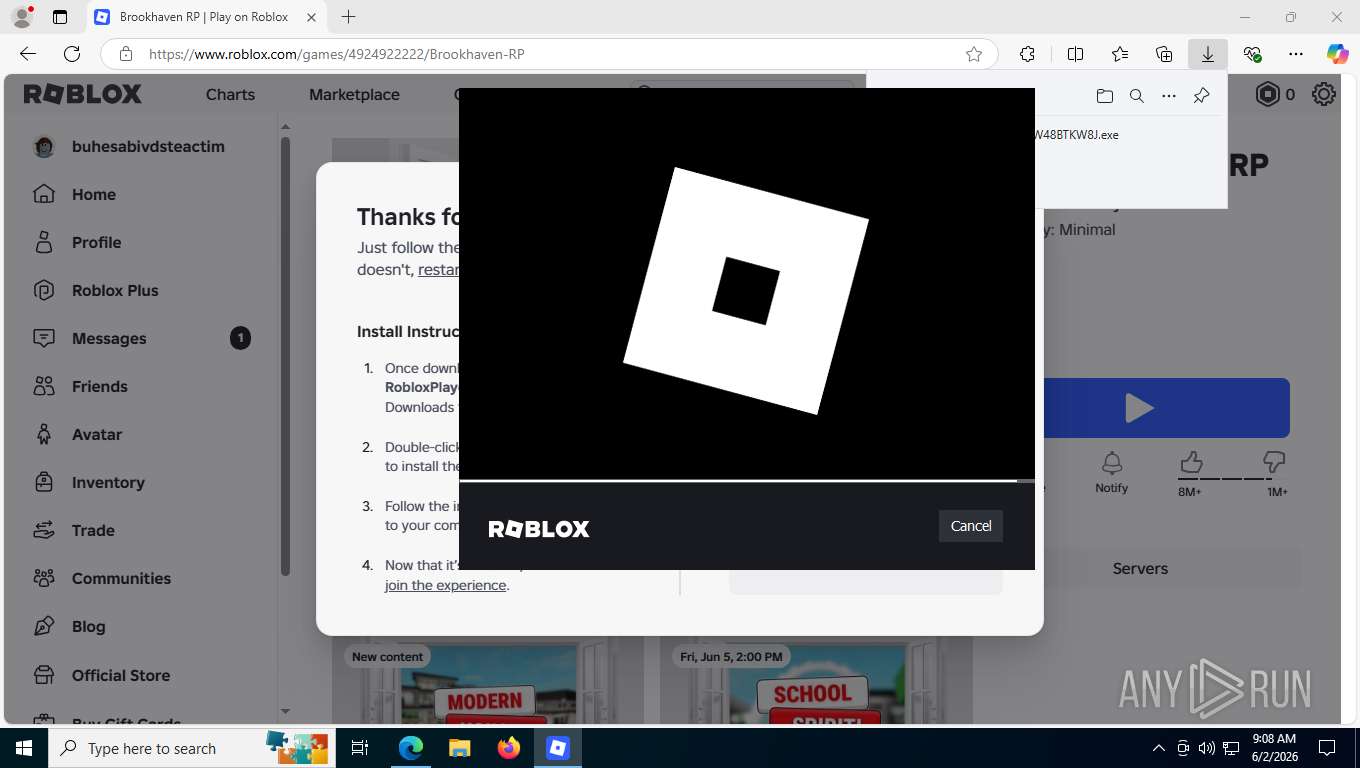Switch to the Servers tab
This screenshot has height=768, width=1360.
click(1140, 568)
